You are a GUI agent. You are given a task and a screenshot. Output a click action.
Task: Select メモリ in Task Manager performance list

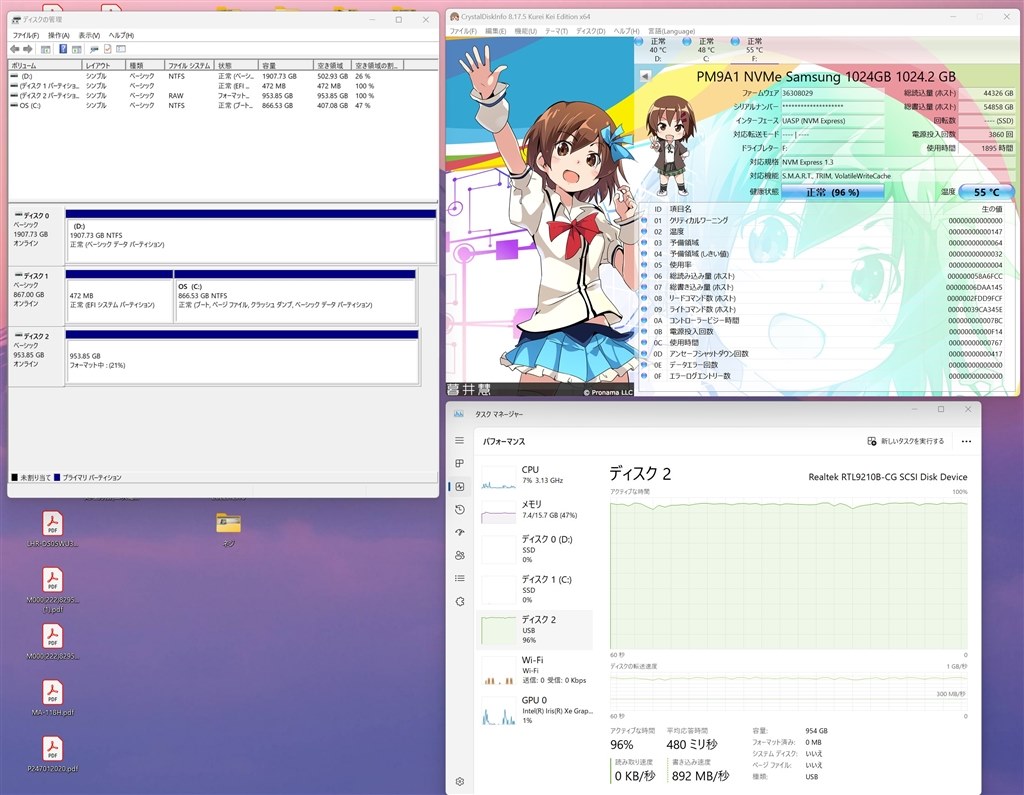pos(534,510)
